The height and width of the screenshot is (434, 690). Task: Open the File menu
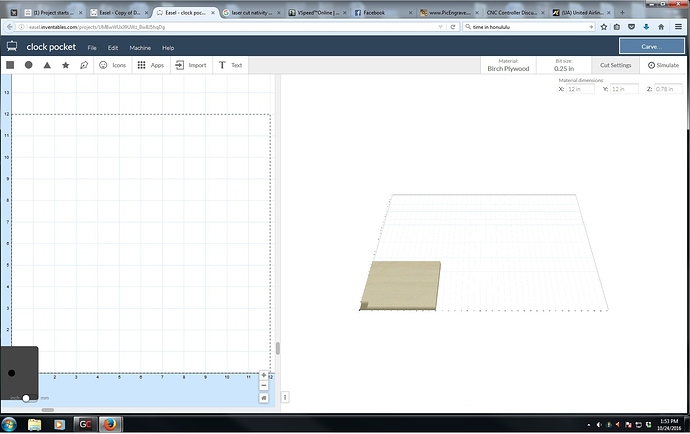pyautogui.click(x=91, y=47)
